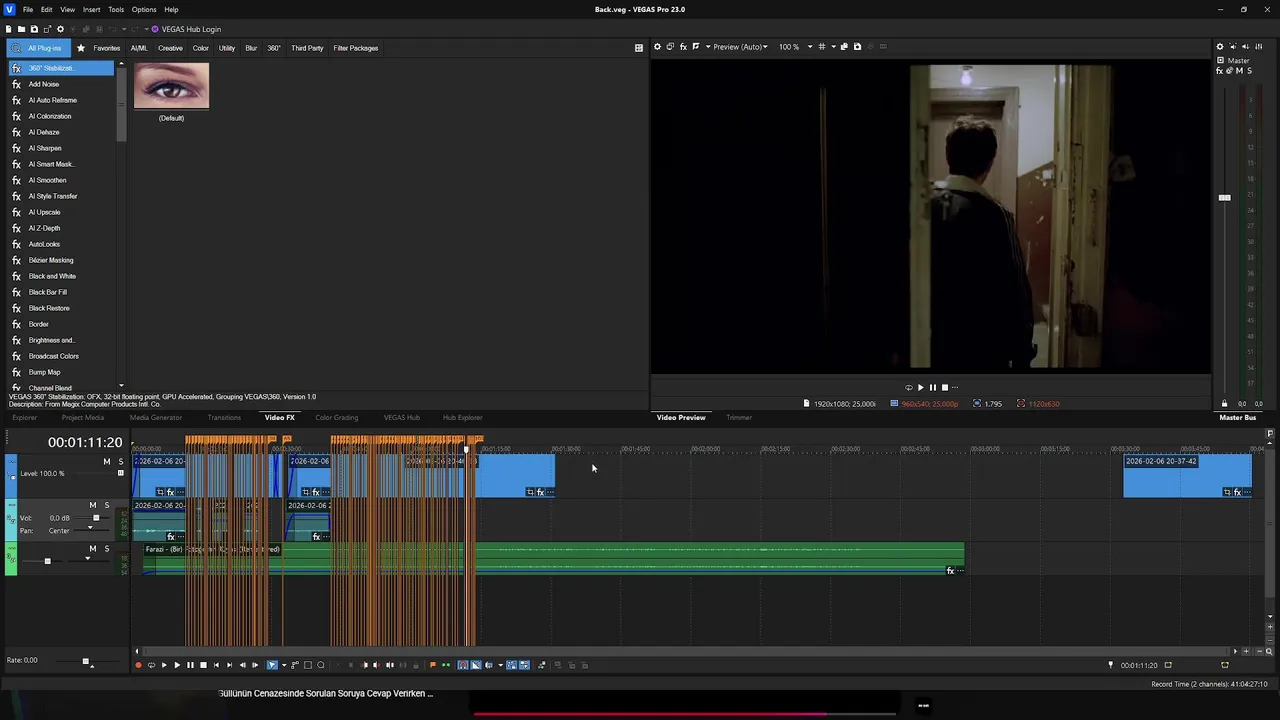The height and width of the screenshot is (720, 1280).
Task: Solo the Farazi music audio track
Action: pos(107,549)
